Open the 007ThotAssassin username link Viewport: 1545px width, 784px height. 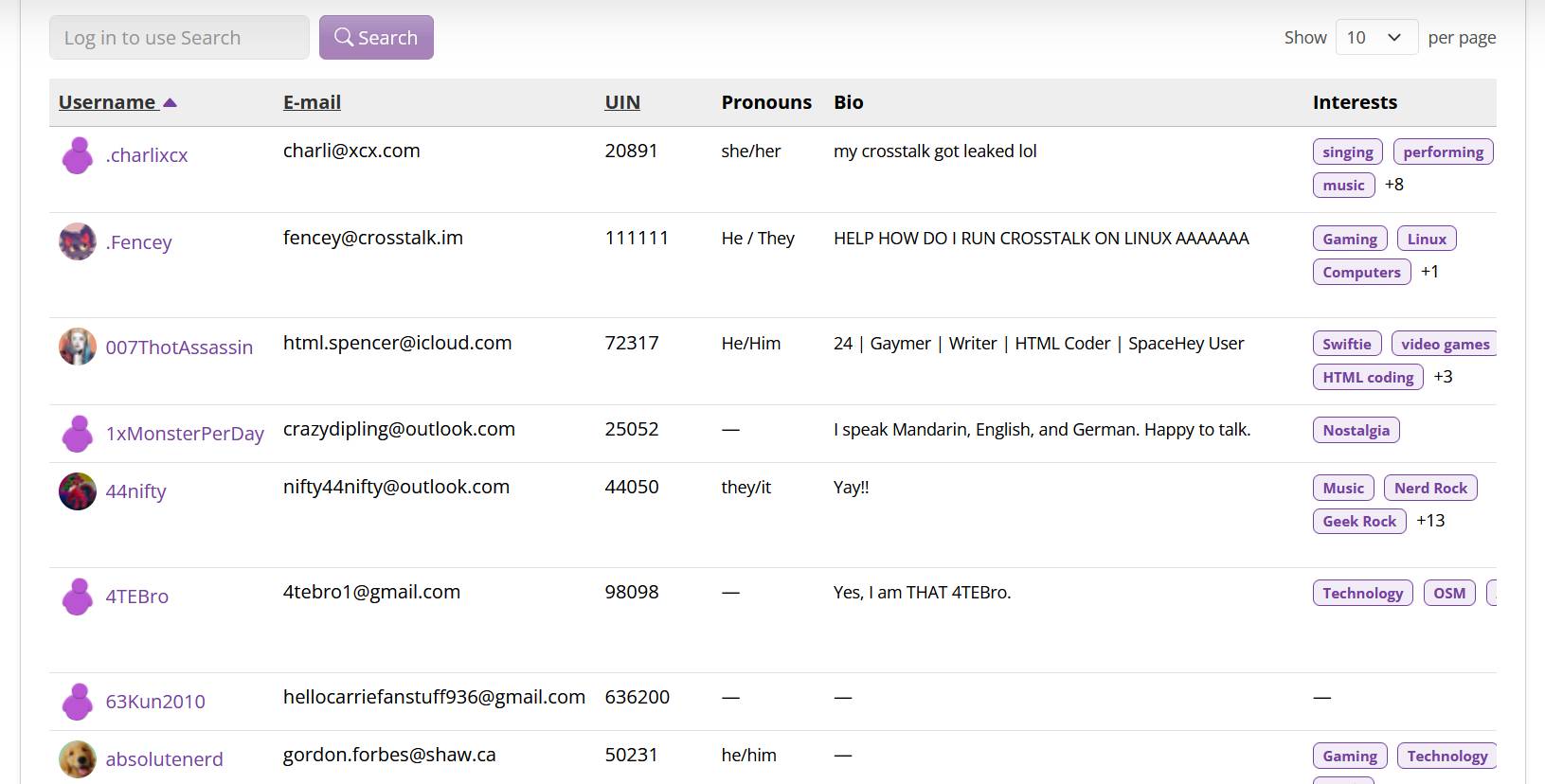[179, 347]
